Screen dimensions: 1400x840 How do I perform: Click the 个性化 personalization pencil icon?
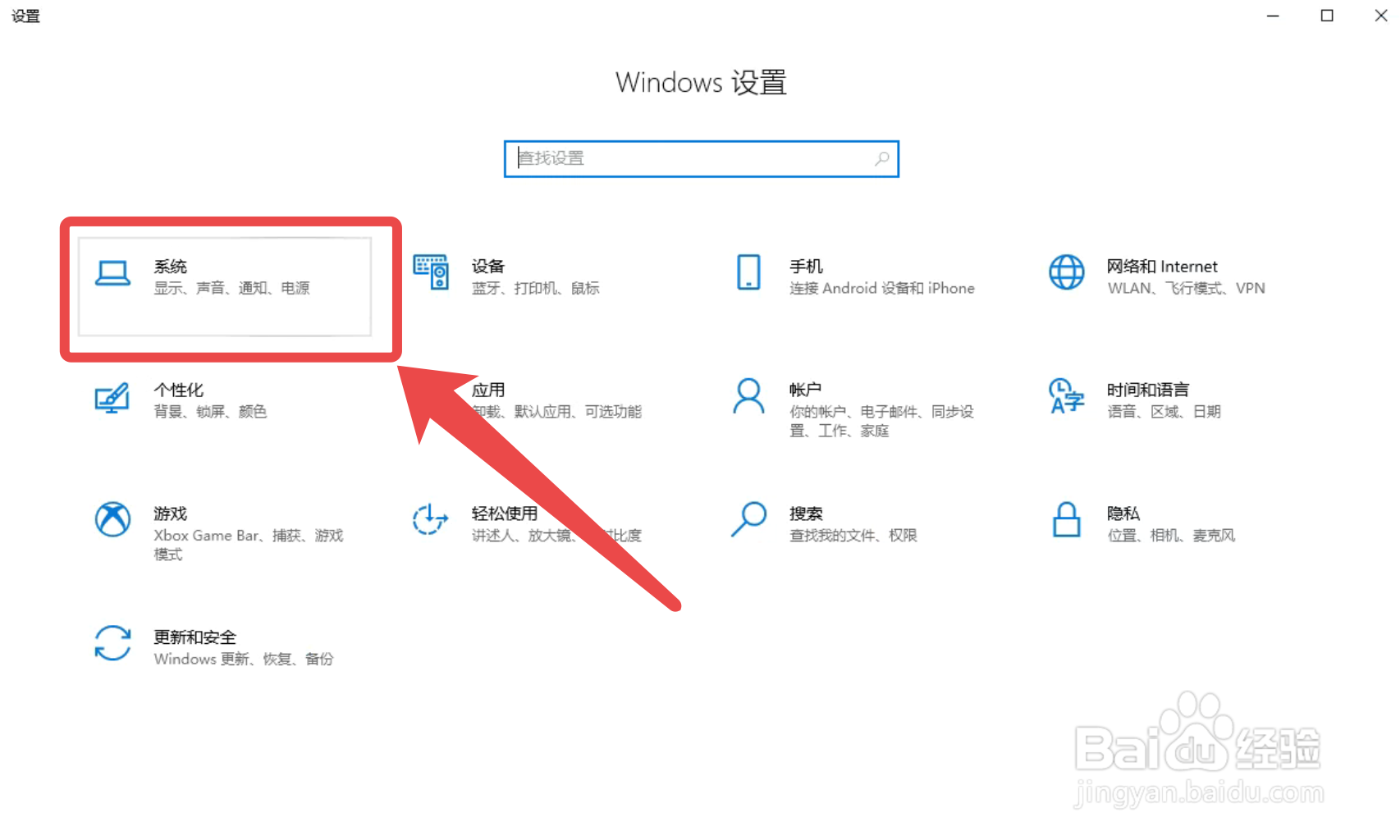coord(113,399)
